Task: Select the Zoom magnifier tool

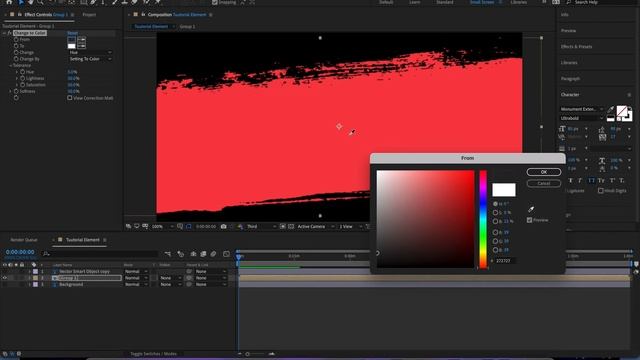Action: point(40,2)
